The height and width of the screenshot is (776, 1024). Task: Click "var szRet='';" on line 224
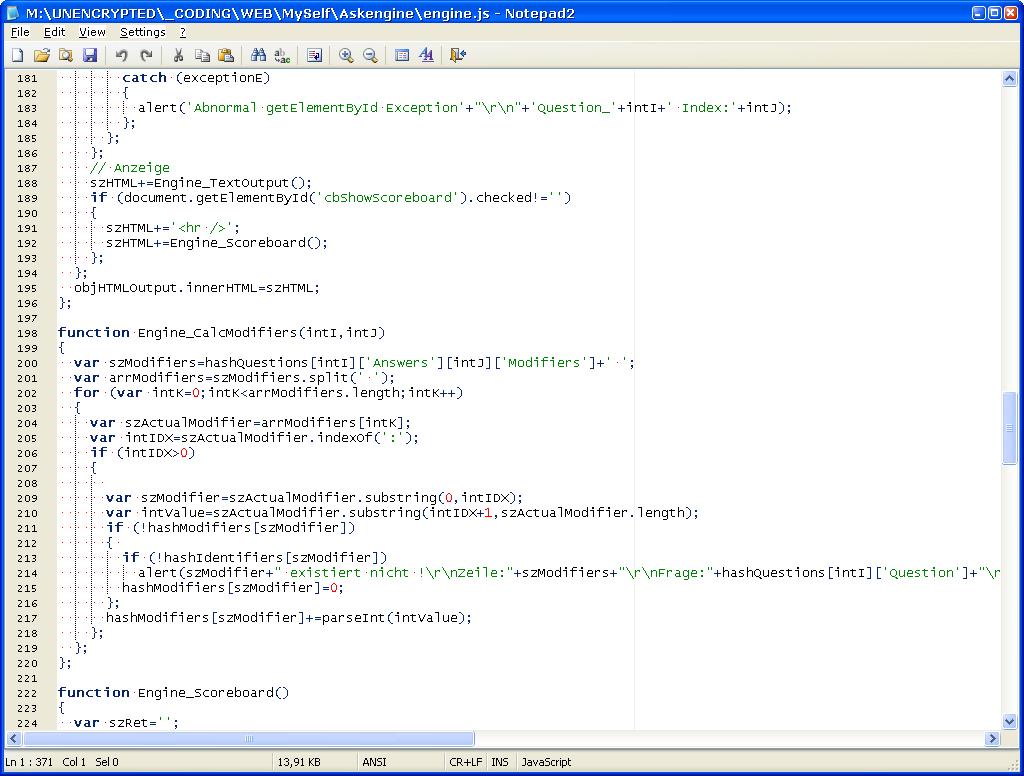pos(126,722)
